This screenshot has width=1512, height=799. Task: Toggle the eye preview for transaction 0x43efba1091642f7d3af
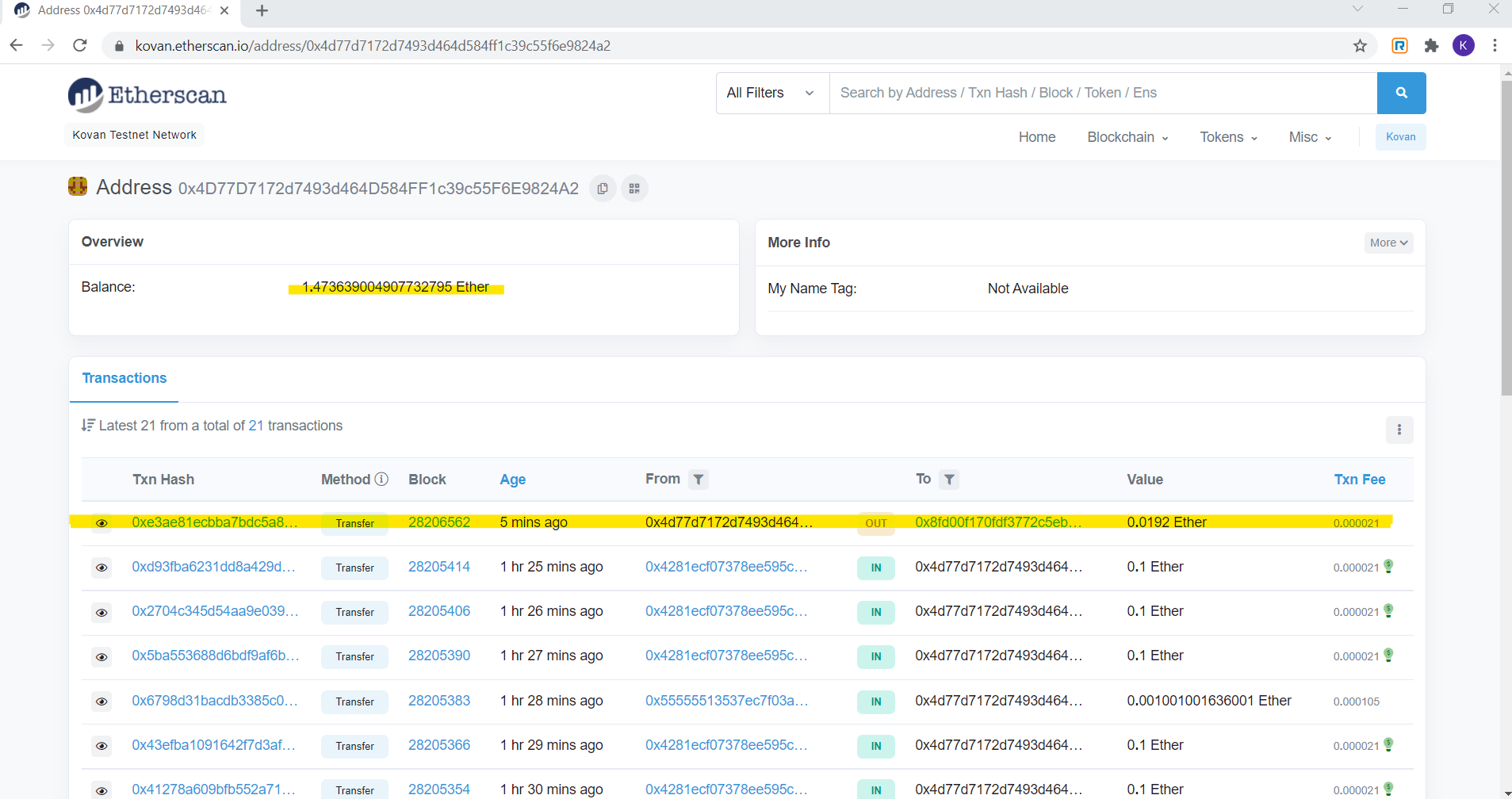tap(101, 746)
